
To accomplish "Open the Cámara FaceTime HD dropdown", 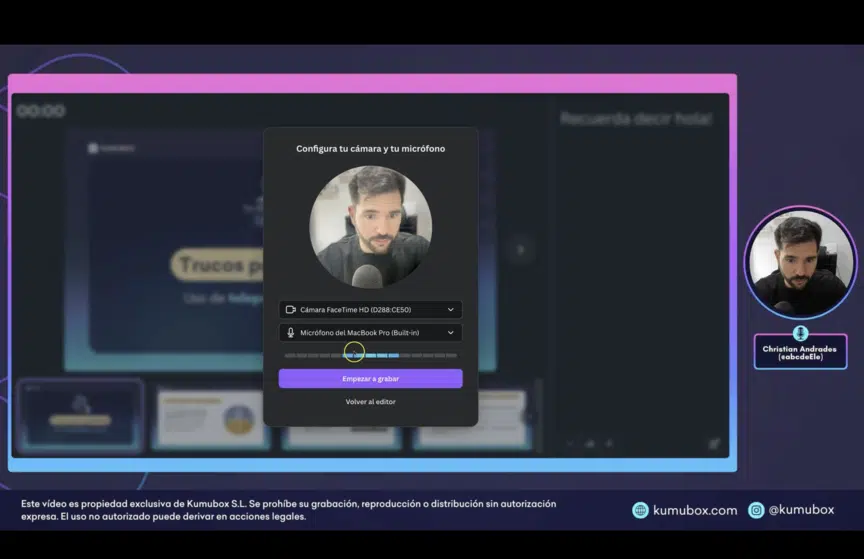I will click(370, 310).
